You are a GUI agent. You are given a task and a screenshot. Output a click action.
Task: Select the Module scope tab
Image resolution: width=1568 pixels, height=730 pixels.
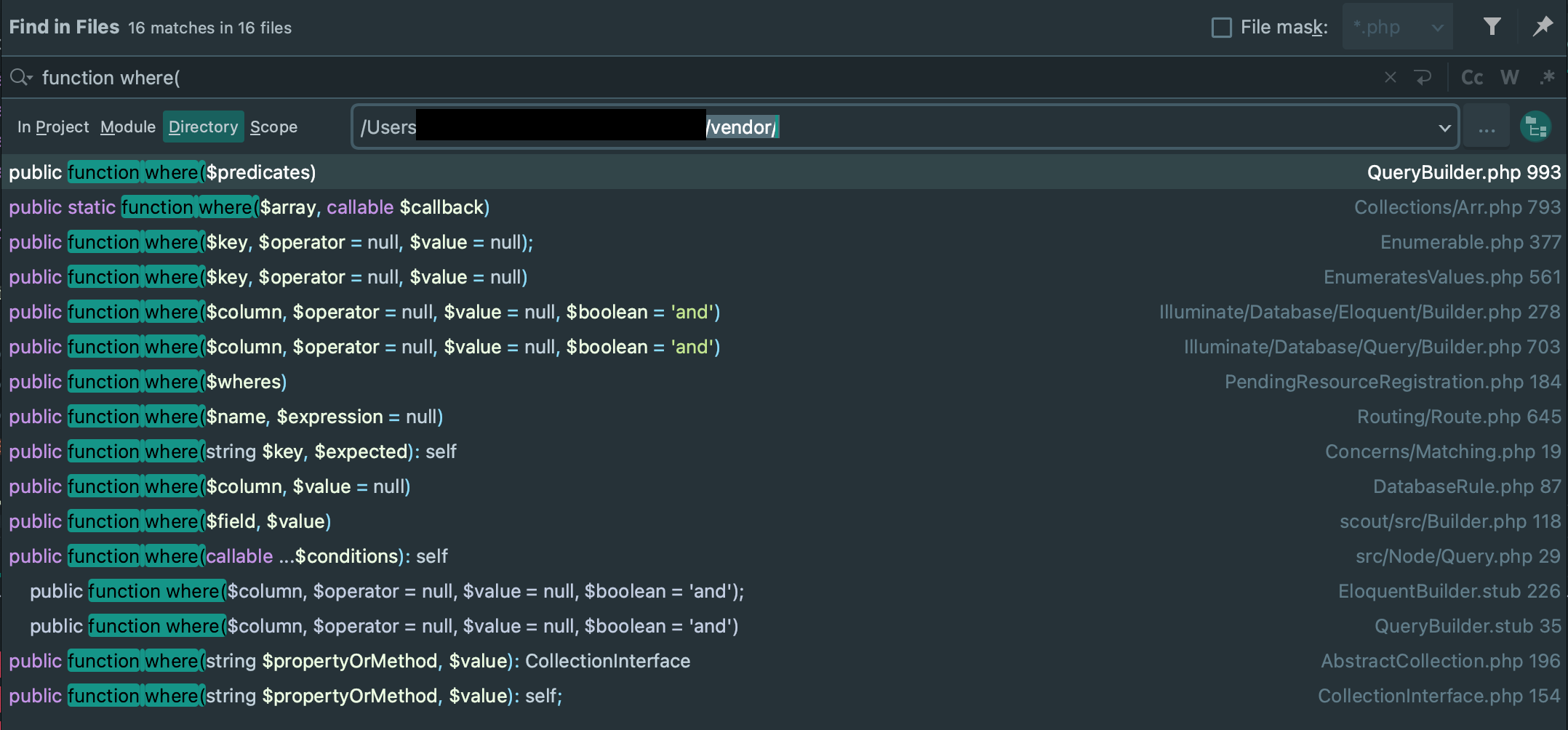[x=127, y=127]
